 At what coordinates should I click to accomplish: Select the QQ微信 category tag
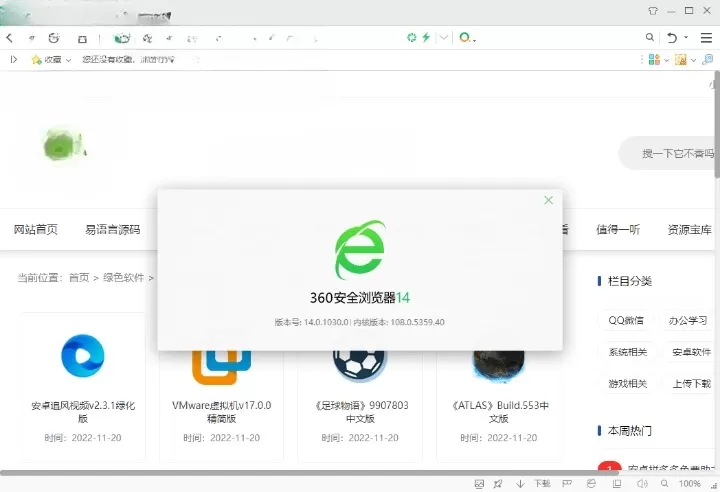[626, 320]
